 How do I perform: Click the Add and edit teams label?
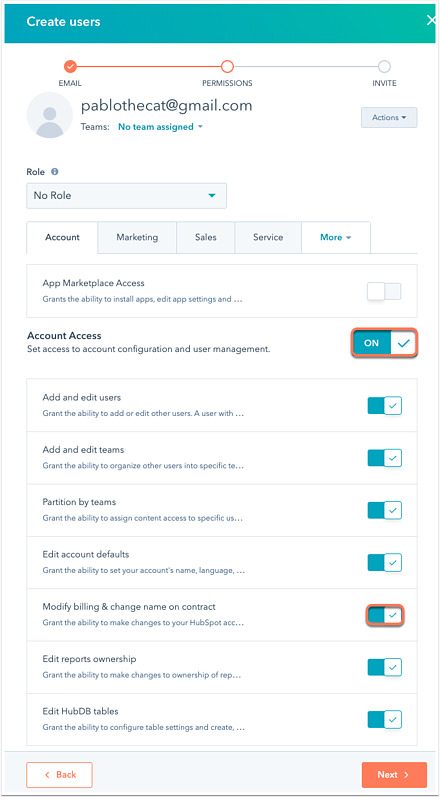tap(83, 450)
